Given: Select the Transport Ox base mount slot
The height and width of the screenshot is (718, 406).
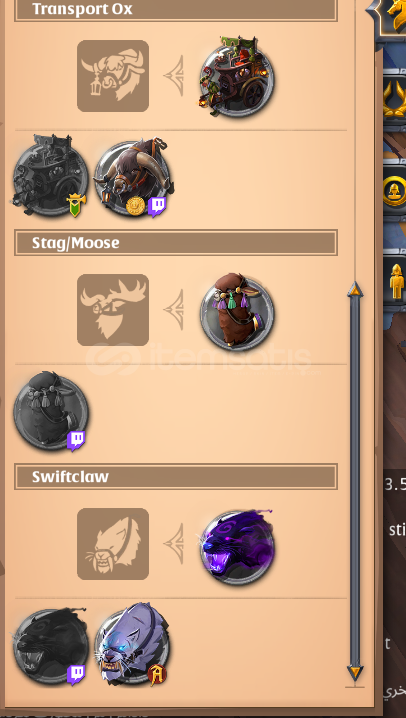Looking at the screenshot, I should (x=113, y=76).
